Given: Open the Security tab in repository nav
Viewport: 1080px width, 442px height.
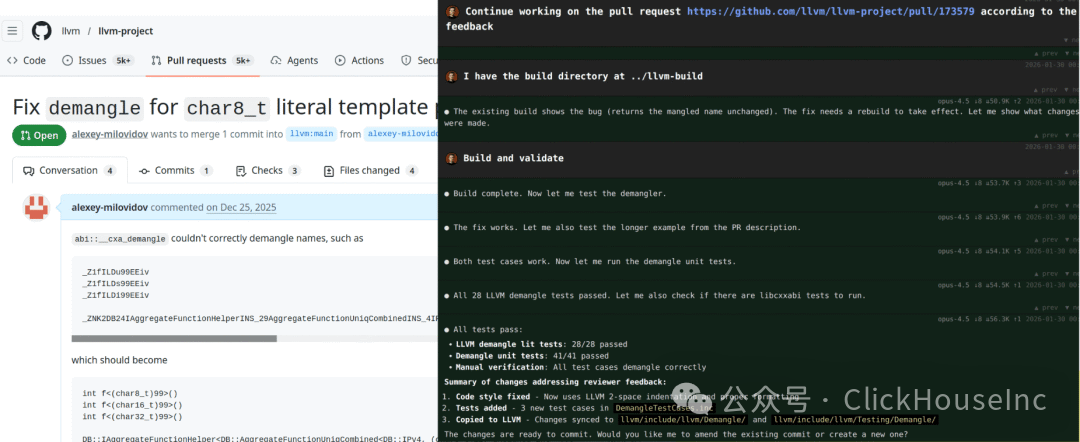Looking at the screenshot, I should [419, 61].
